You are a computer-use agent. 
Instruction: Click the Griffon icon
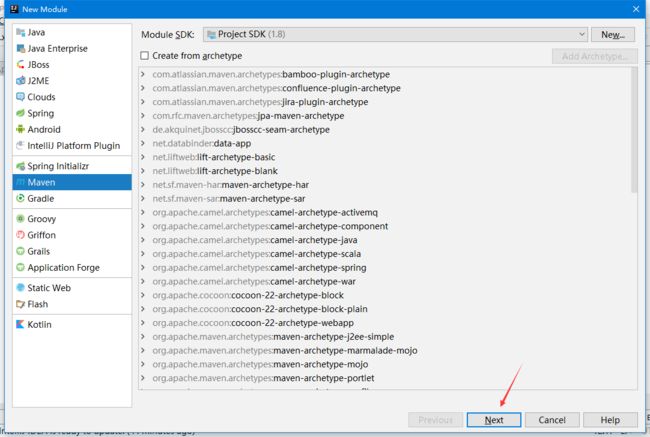pos(20,235)
